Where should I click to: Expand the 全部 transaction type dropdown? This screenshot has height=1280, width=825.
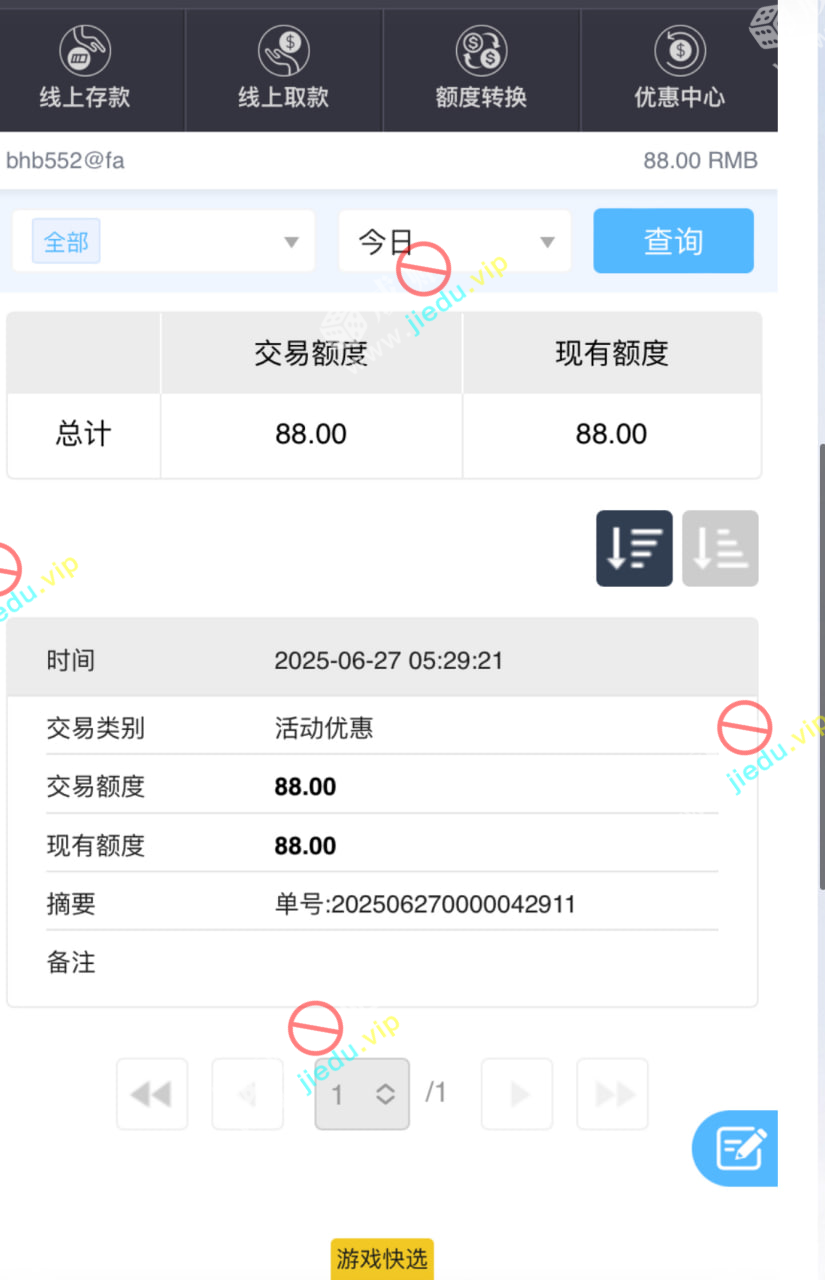coord(163,241)
